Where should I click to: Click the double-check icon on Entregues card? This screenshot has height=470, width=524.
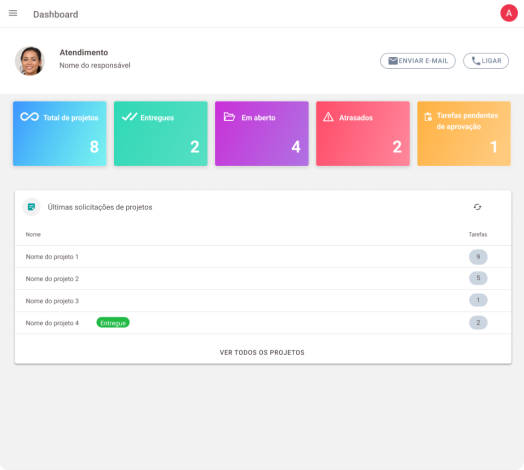coord(129,117)
